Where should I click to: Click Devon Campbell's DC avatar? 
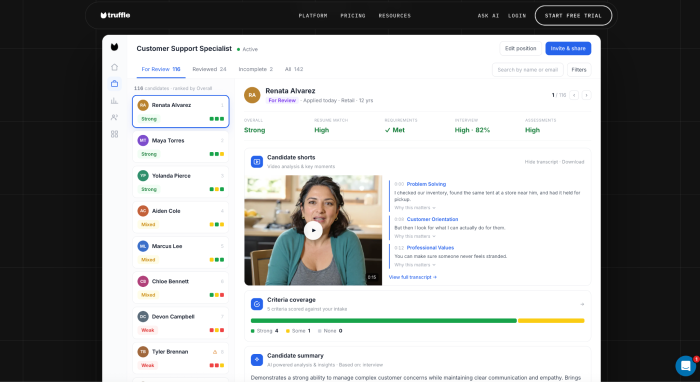pos(143,316)
